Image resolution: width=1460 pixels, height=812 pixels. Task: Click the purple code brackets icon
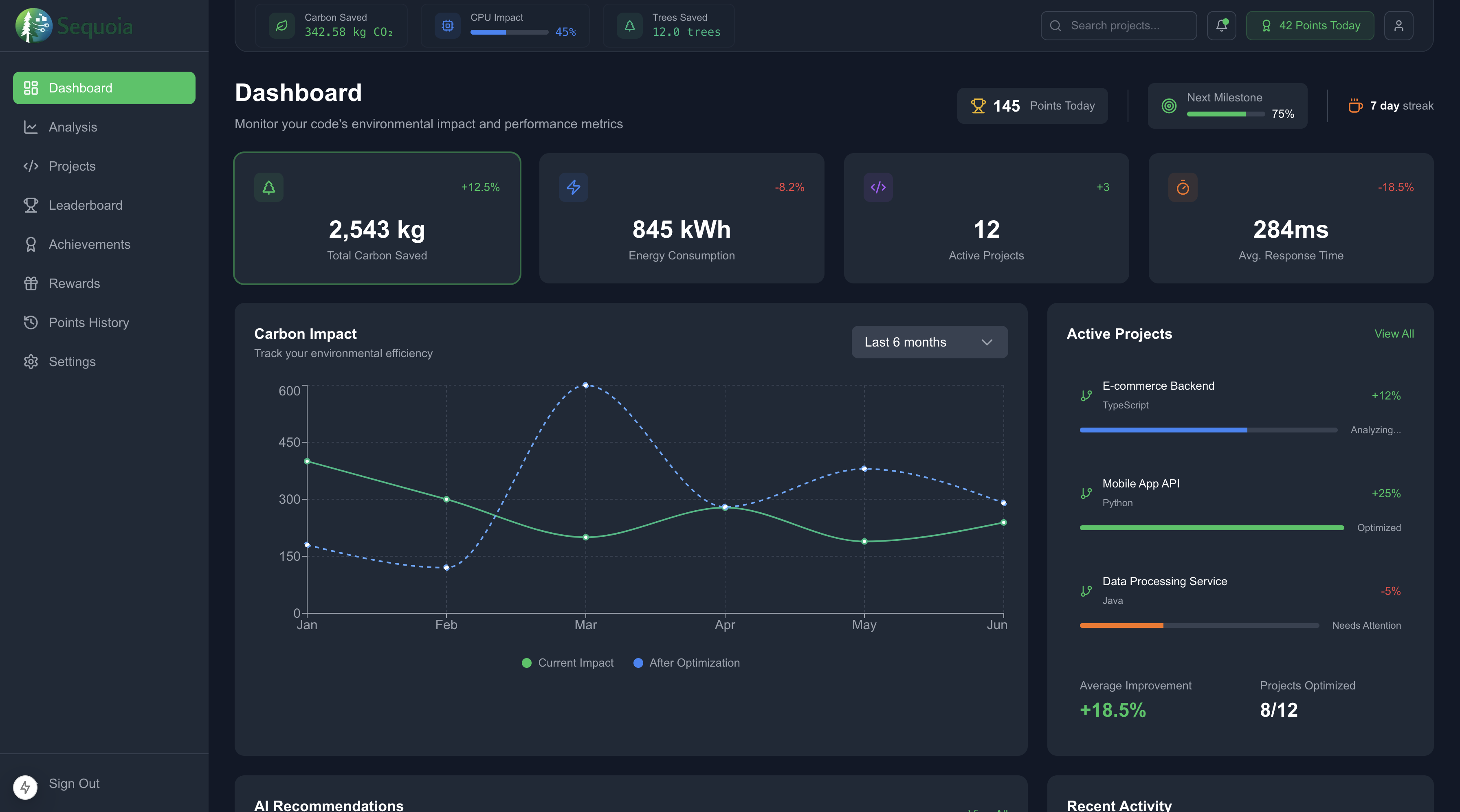(878, 187)
